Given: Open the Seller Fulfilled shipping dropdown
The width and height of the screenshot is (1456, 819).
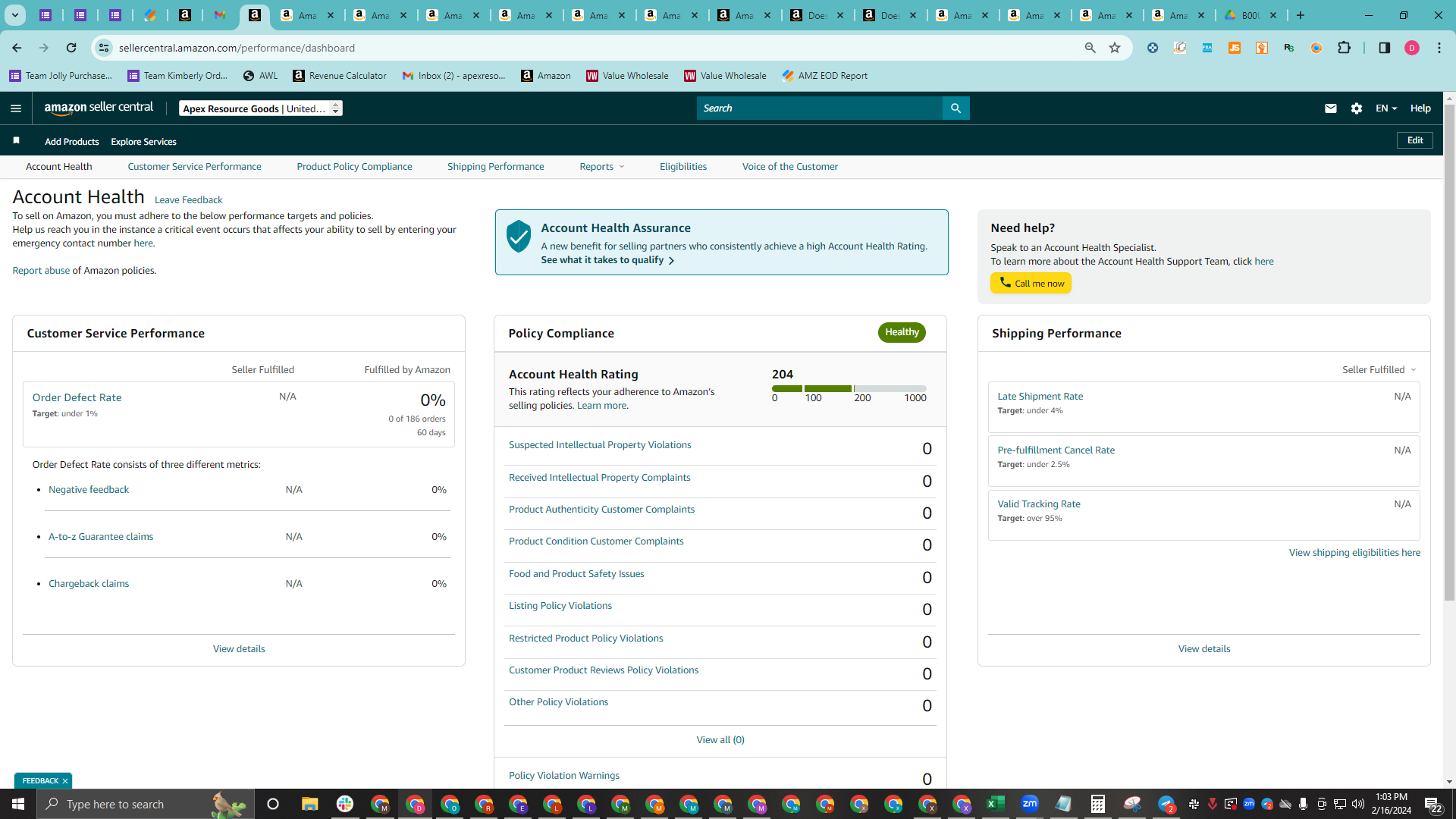Looking at the screenshot, I should 1379,370.
